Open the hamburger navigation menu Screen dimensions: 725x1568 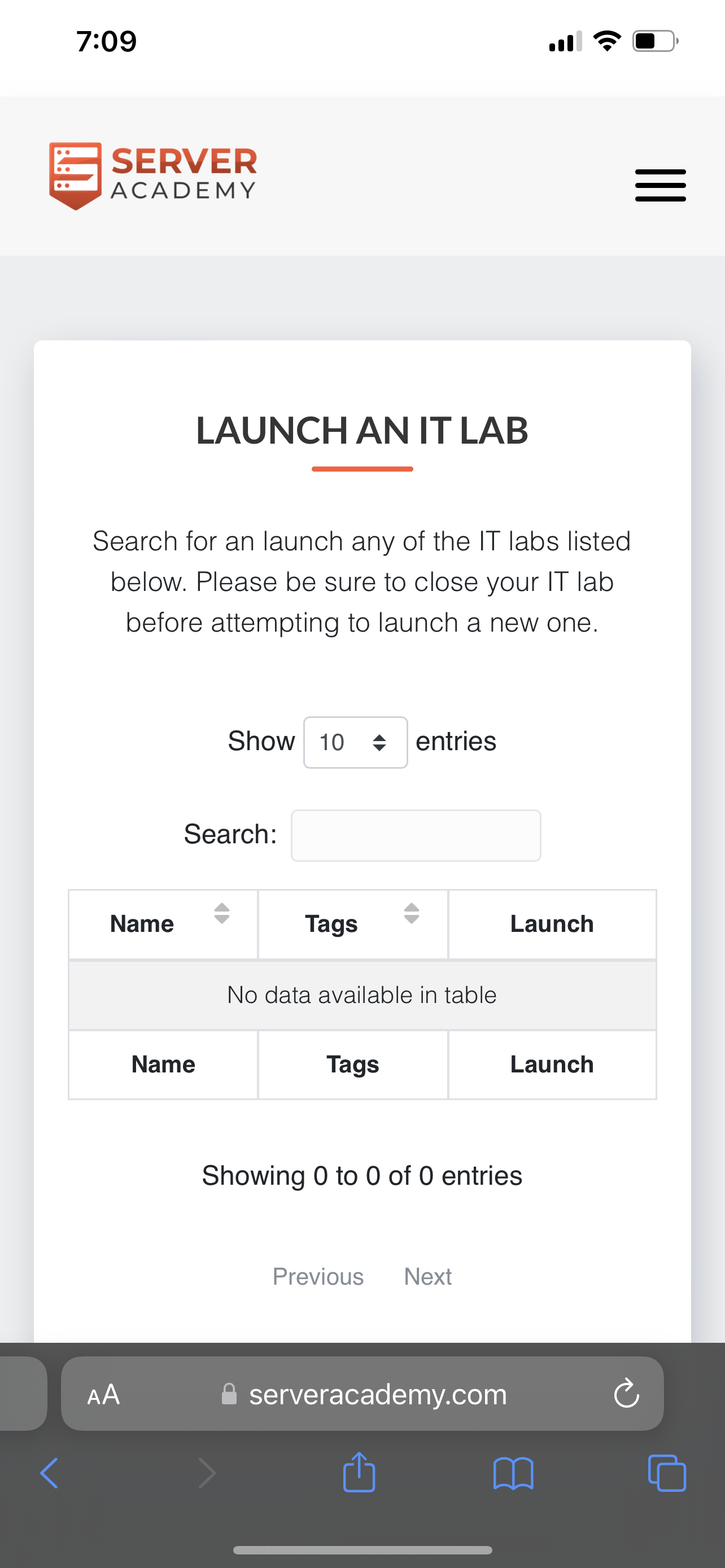point(660,185)
